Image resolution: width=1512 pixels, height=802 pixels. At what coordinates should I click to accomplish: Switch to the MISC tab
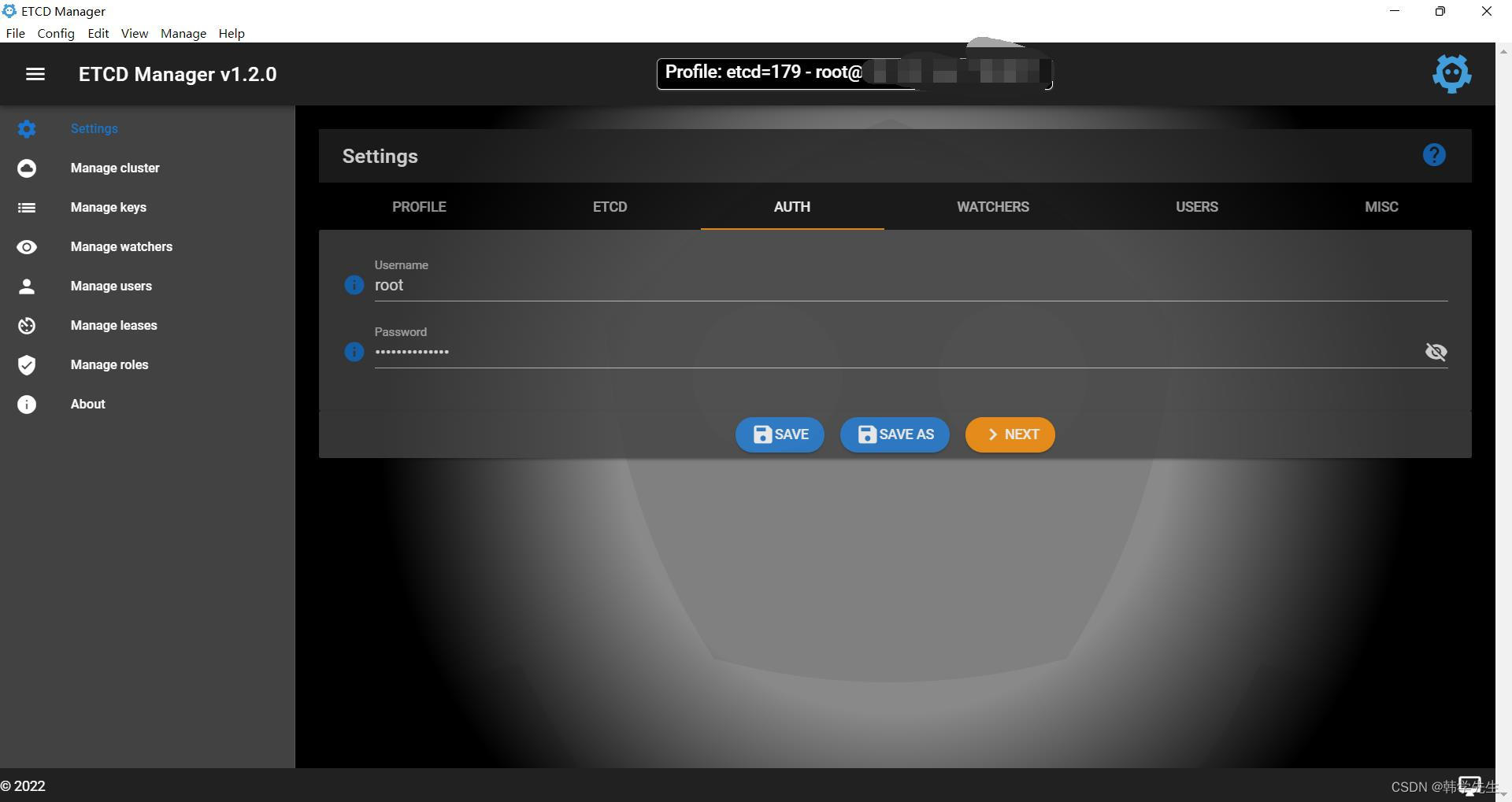[1381, 207]
